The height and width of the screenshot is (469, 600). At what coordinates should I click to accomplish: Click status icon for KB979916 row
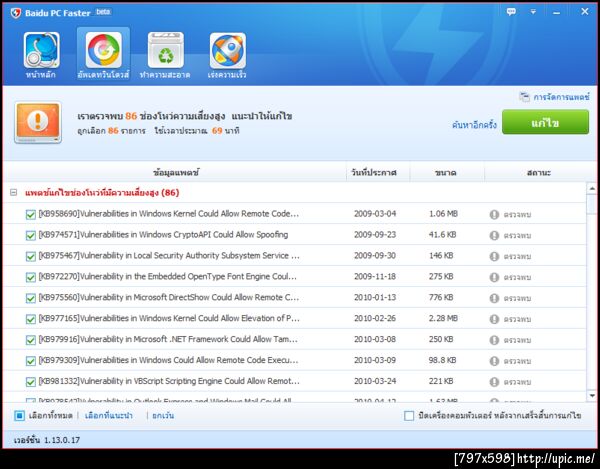point(494,340)
